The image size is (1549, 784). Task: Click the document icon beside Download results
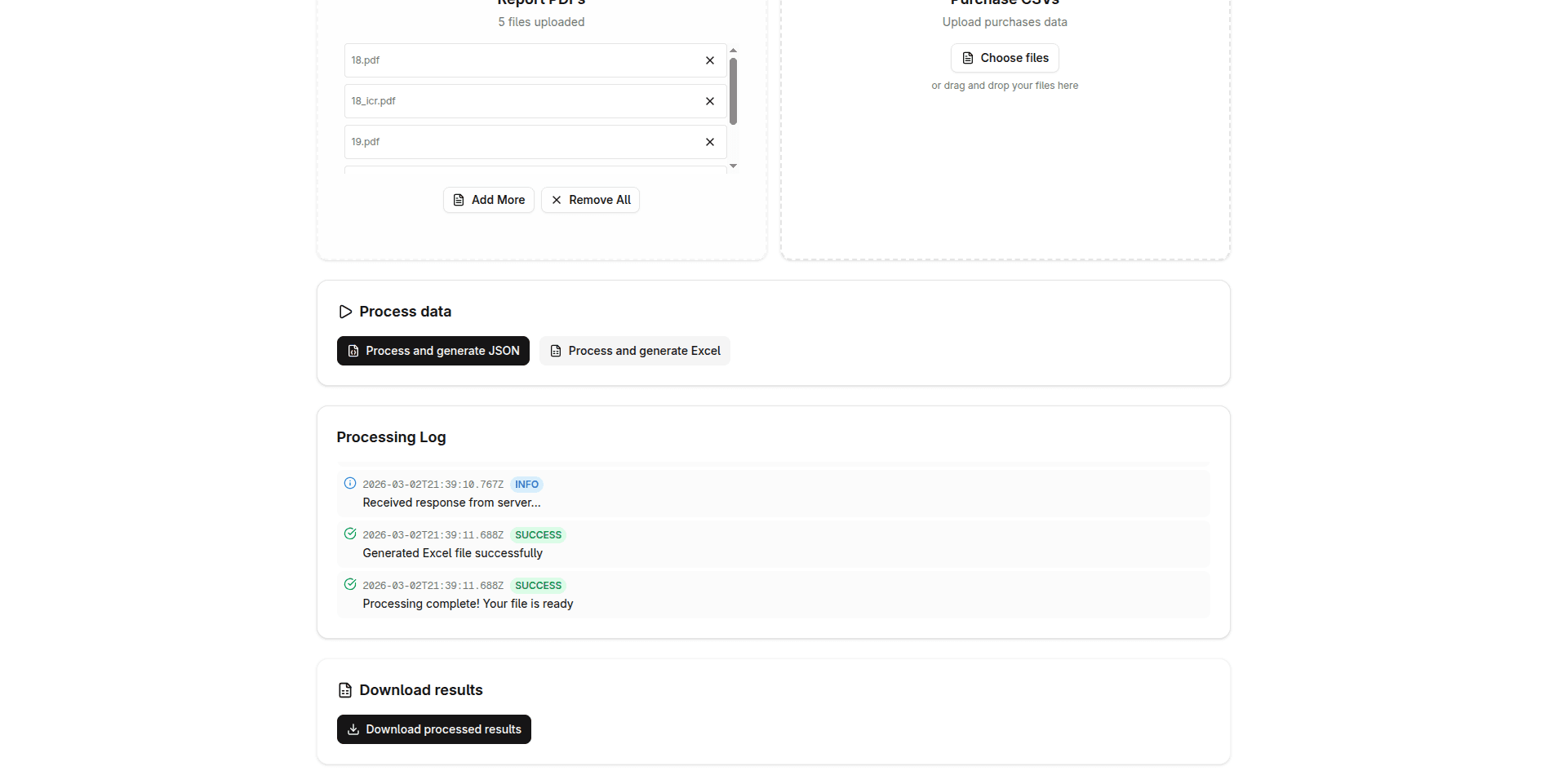345,690
